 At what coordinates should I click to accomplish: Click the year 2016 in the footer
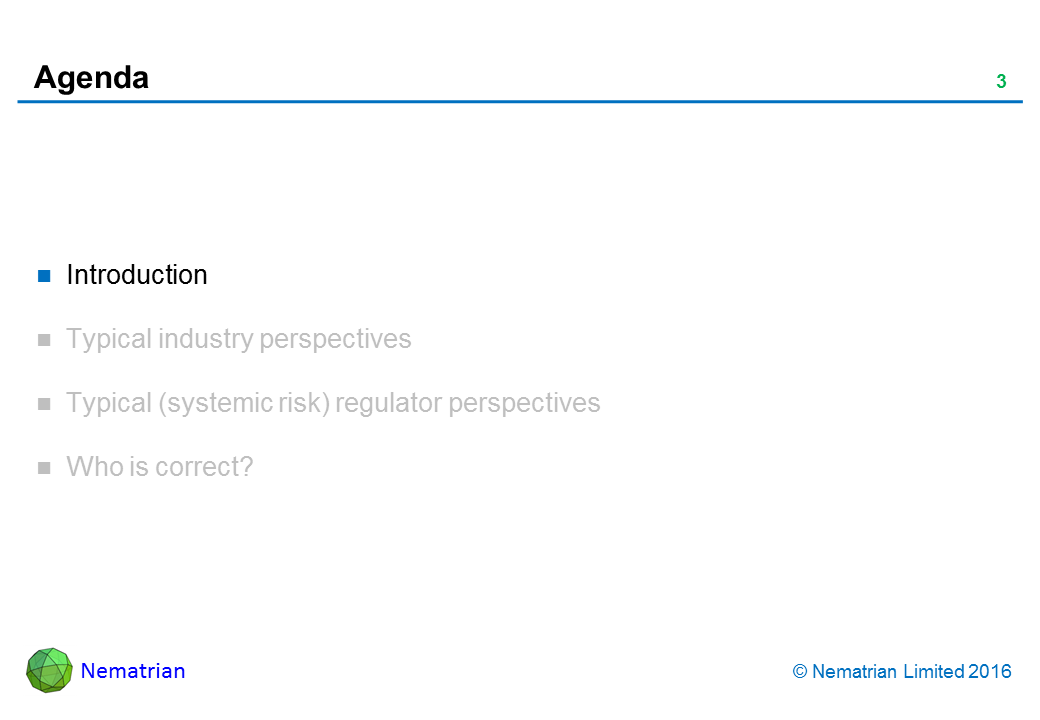click(x=990, y=672)
